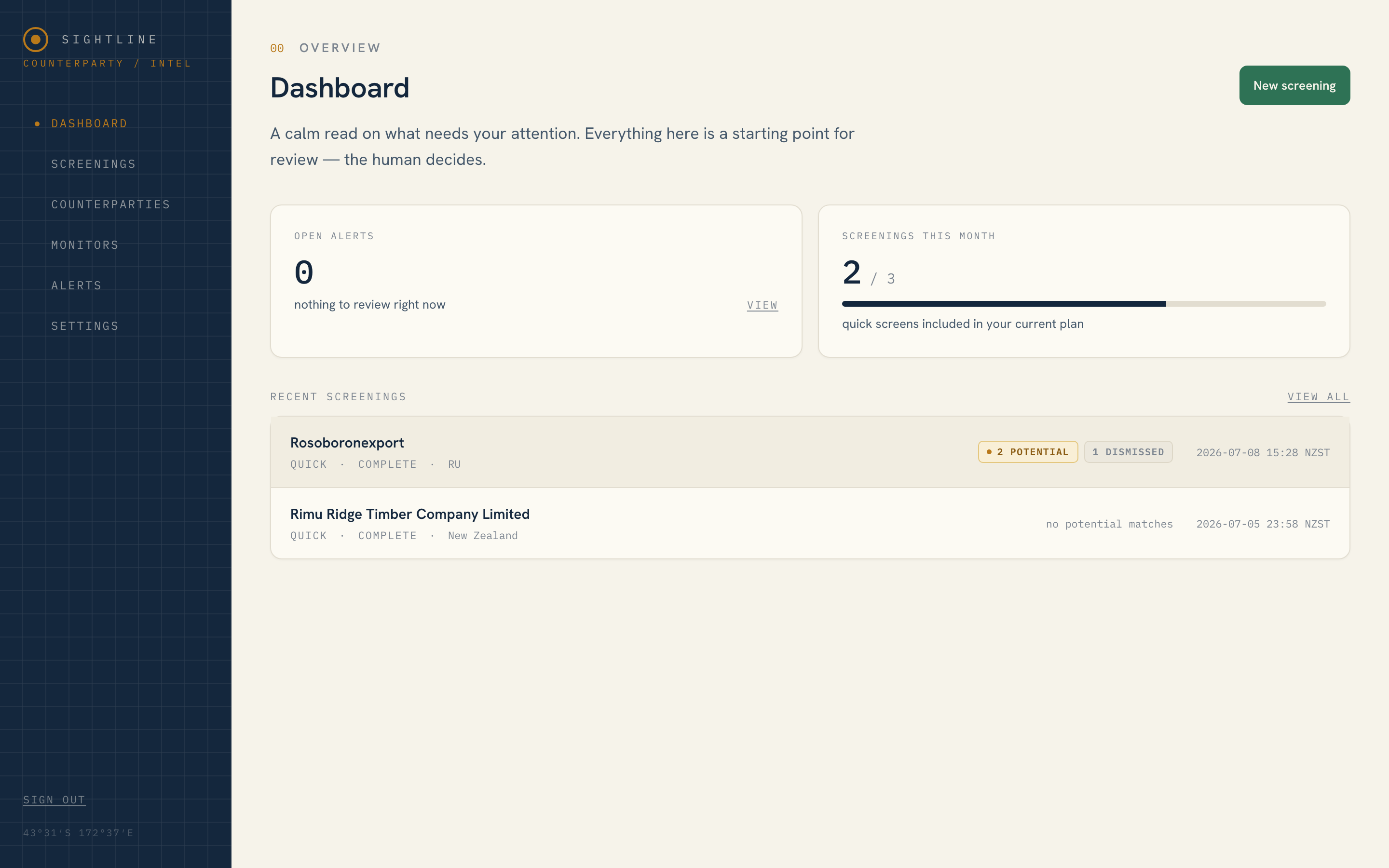Image resolution: width=1389 pixels, height=868 pixels.
Task: Click the Counterparty / Intel subtitle
Action: [107, 64]
